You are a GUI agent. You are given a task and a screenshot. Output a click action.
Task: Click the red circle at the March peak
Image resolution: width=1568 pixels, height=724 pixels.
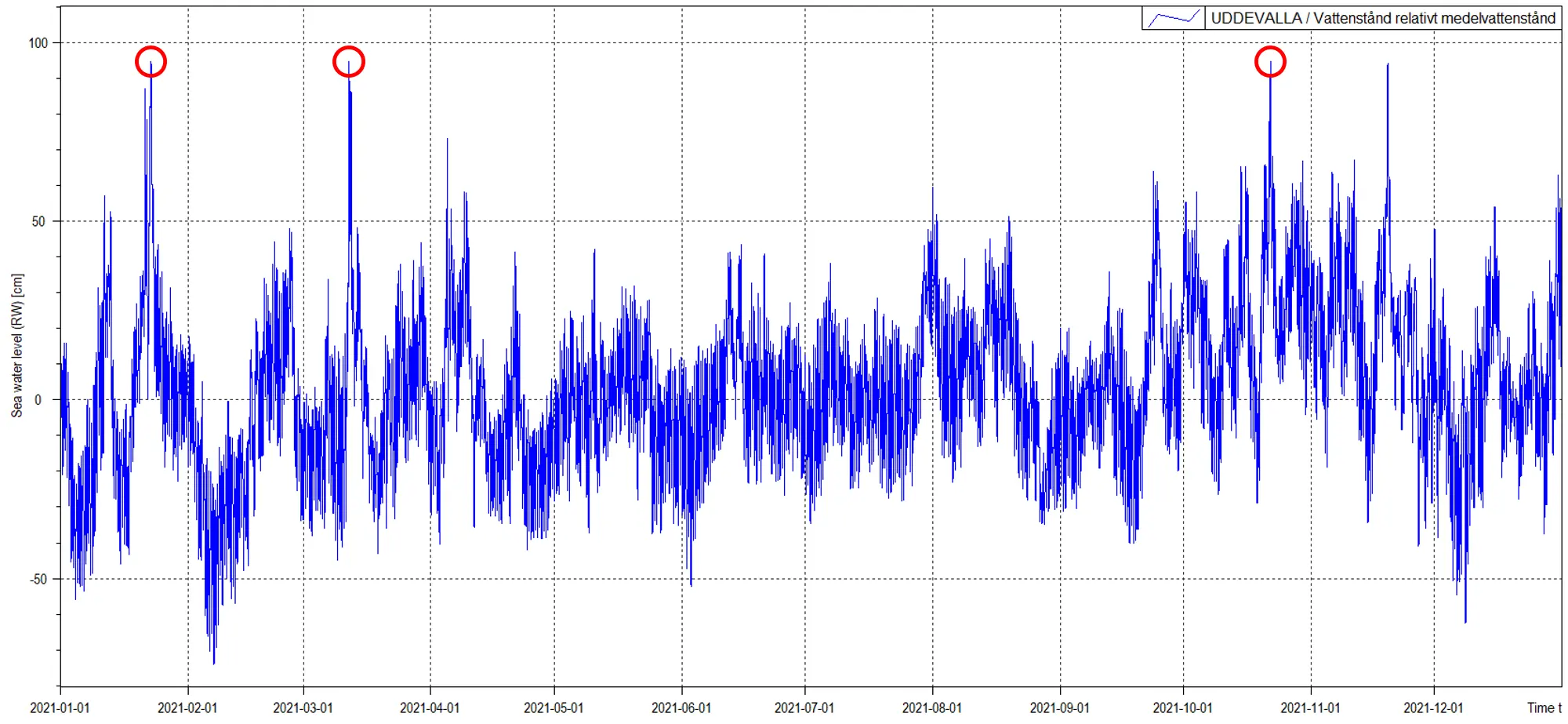coord(349,61)
